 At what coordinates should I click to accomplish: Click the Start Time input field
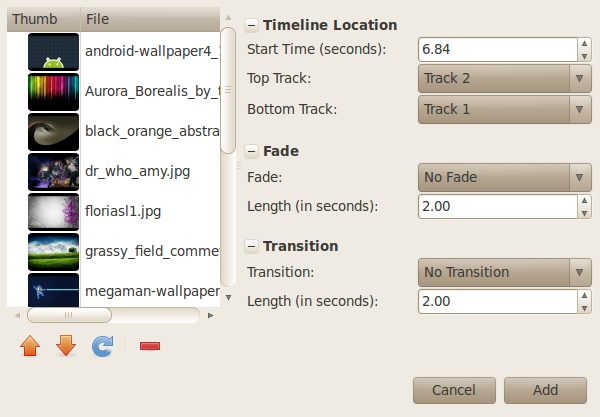(x=497, y=49)
